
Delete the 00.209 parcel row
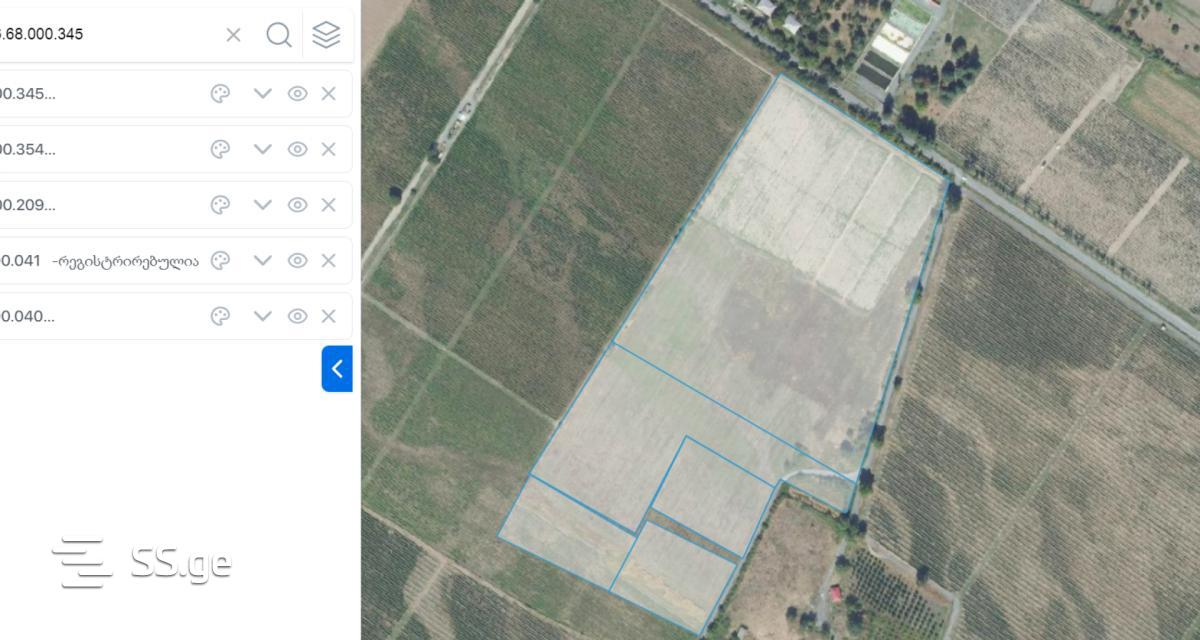pyautogui.click(x=328, y=205)
